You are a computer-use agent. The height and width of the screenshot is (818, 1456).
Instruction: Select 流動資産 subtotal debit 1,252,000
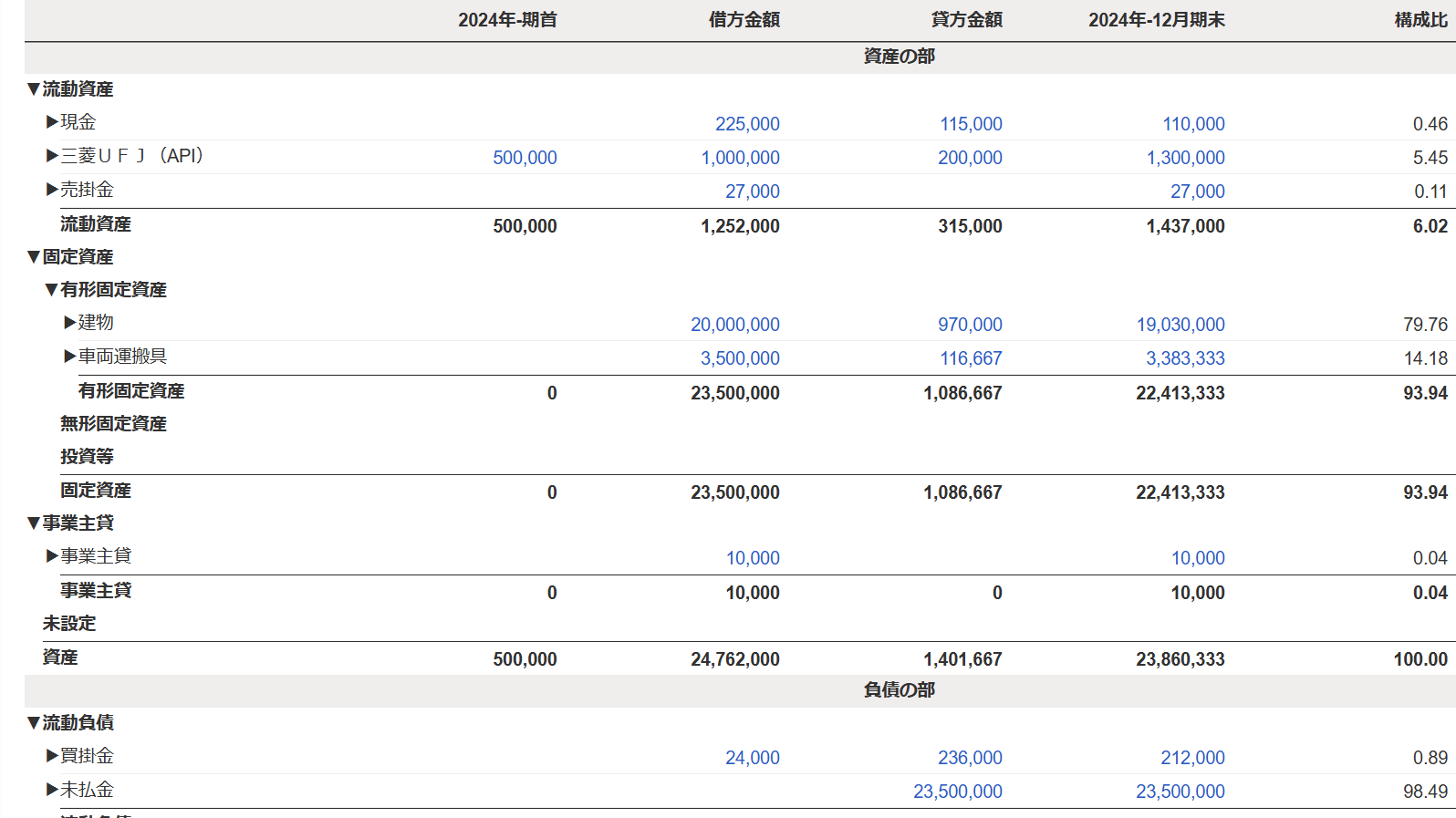(x=740, y=226)
